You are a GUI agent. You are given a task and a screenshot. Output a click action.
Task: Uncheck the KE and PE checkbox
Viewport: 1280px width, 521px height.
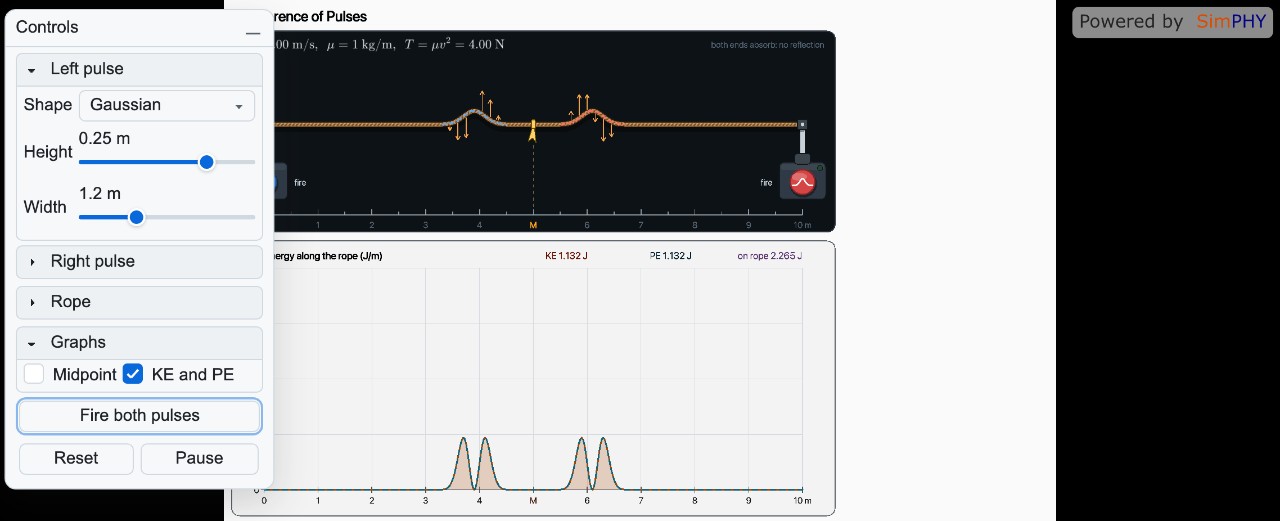tap(133, 374)
